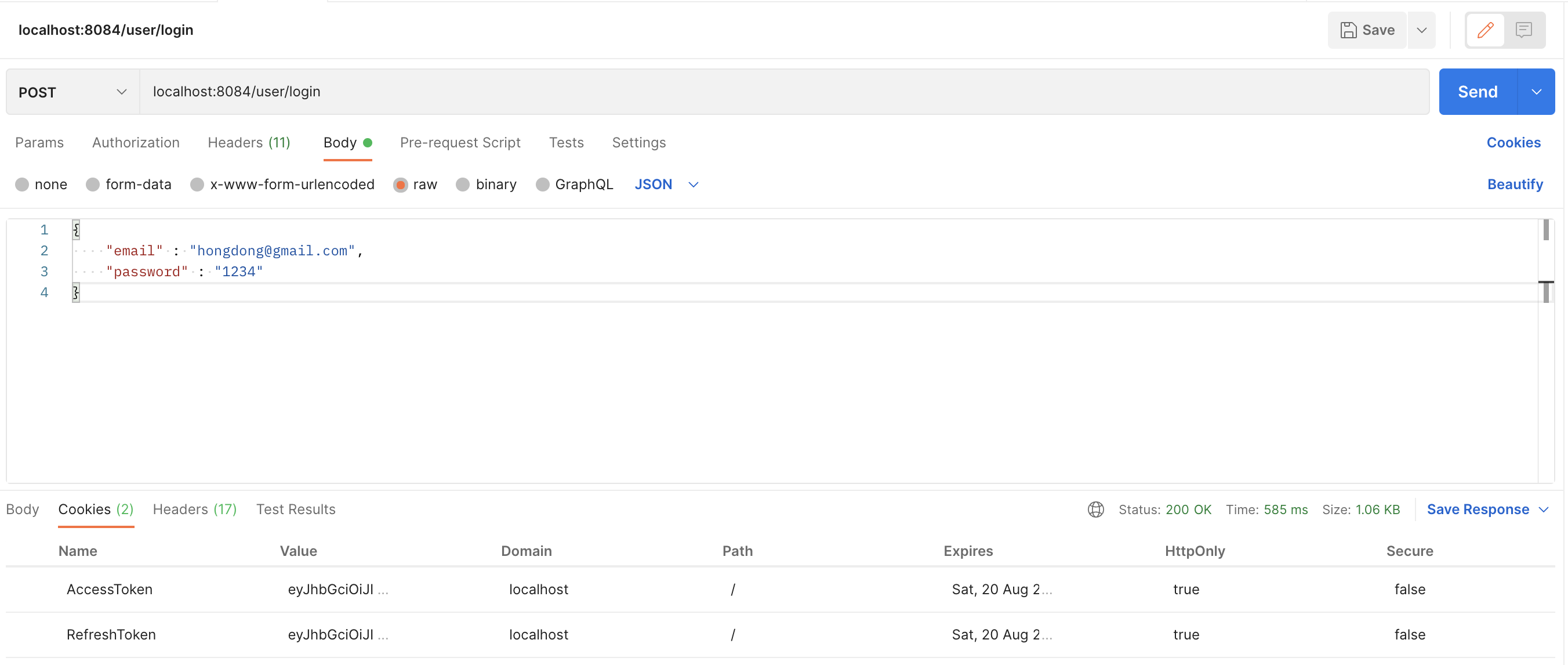Click the editor vertical scrollbar
The image size is (1568, 665).
click(1545, 230)
